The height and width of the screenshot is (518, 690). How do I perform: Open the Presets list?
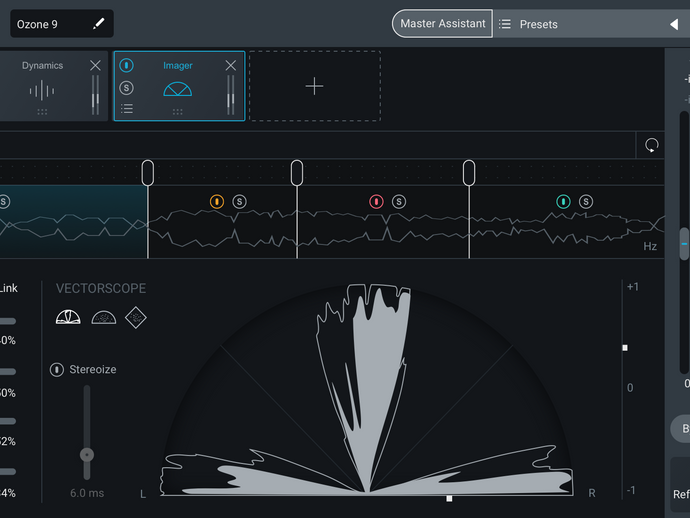coord(529,24)
